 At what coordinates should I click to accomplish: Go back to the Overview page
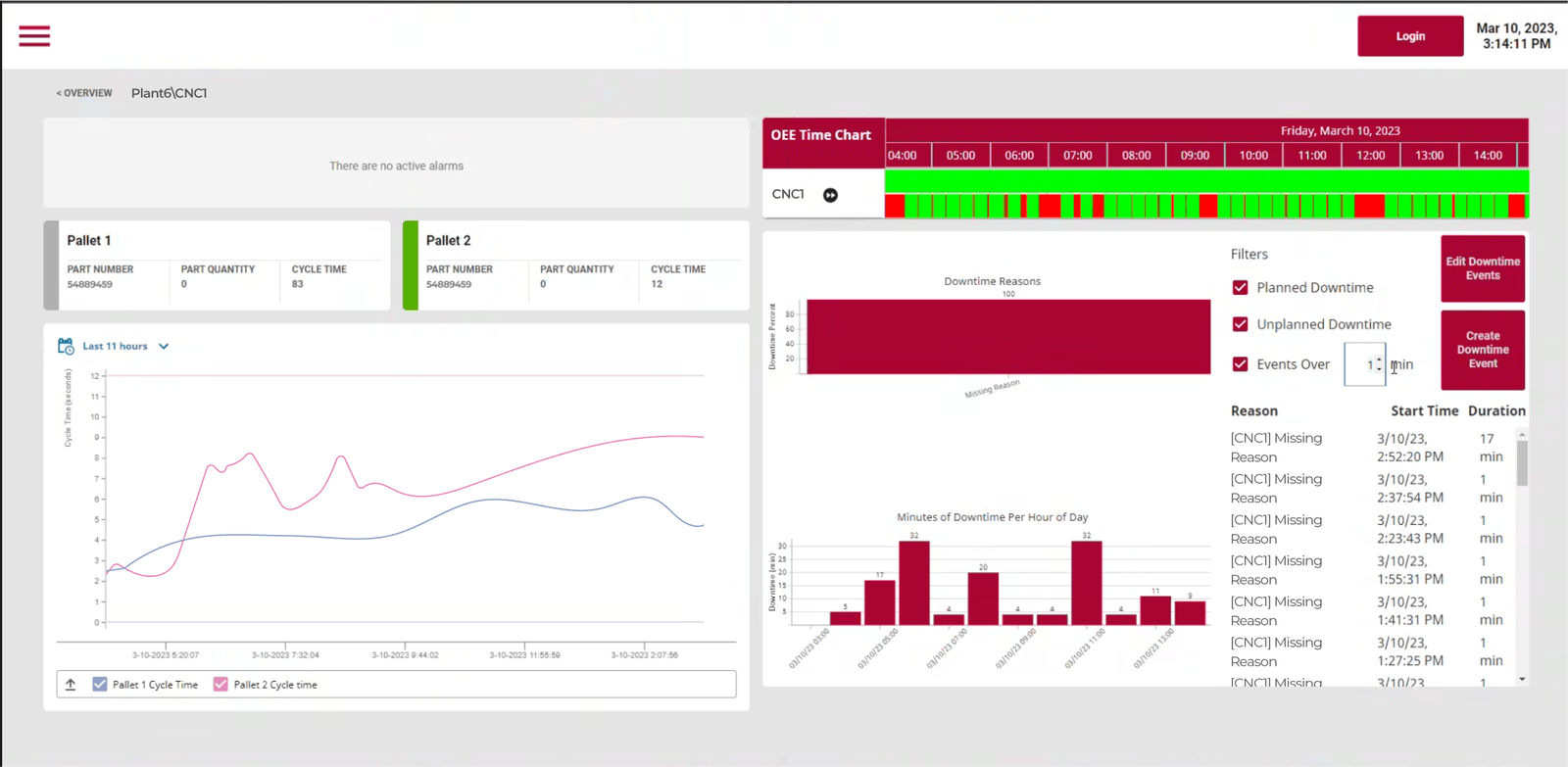coord(84,93)
